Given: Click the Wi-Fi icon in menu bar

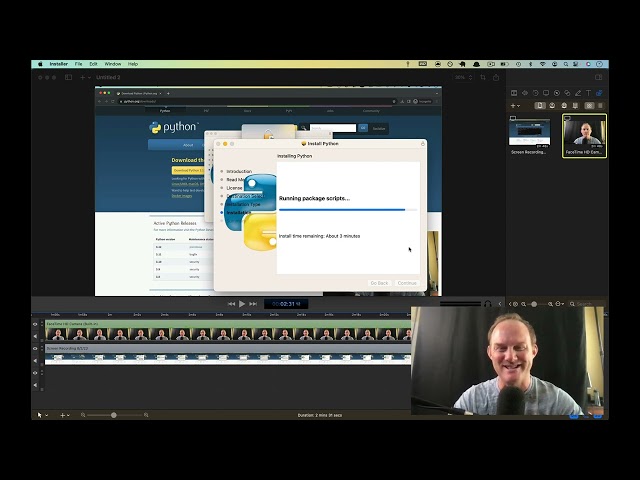Looking at the screenshot, I should coord(542,64).
